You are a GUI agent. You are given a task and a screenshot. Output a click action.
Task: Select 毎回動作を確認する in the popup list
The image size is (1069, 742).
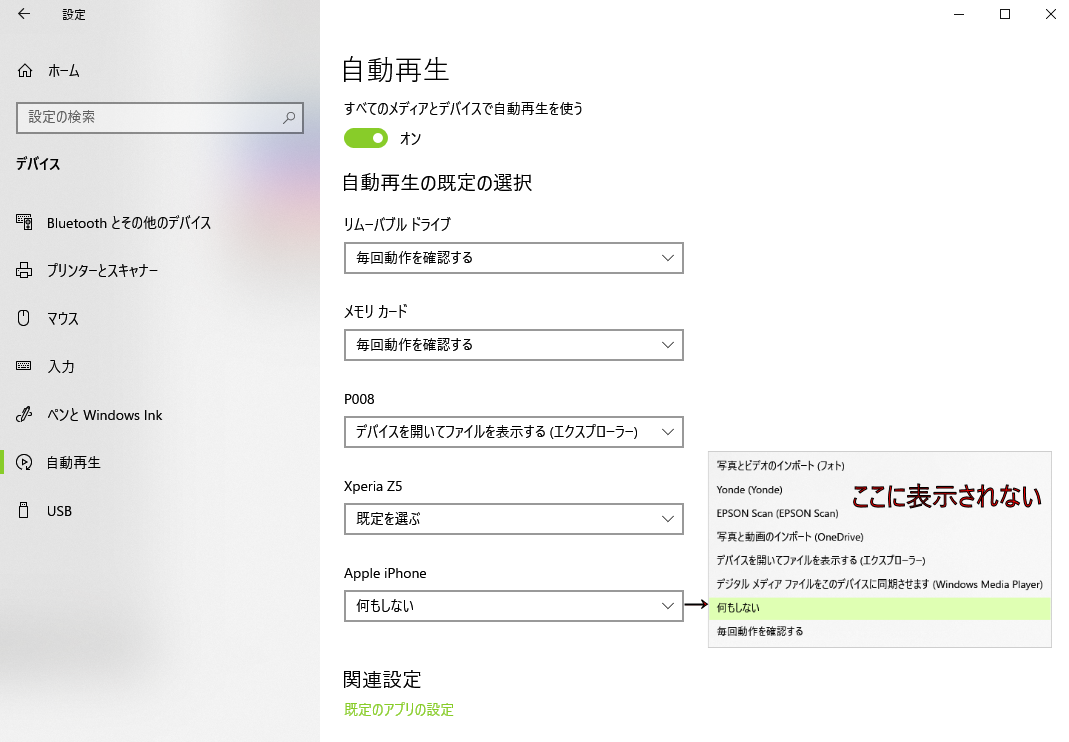point(760,632)
